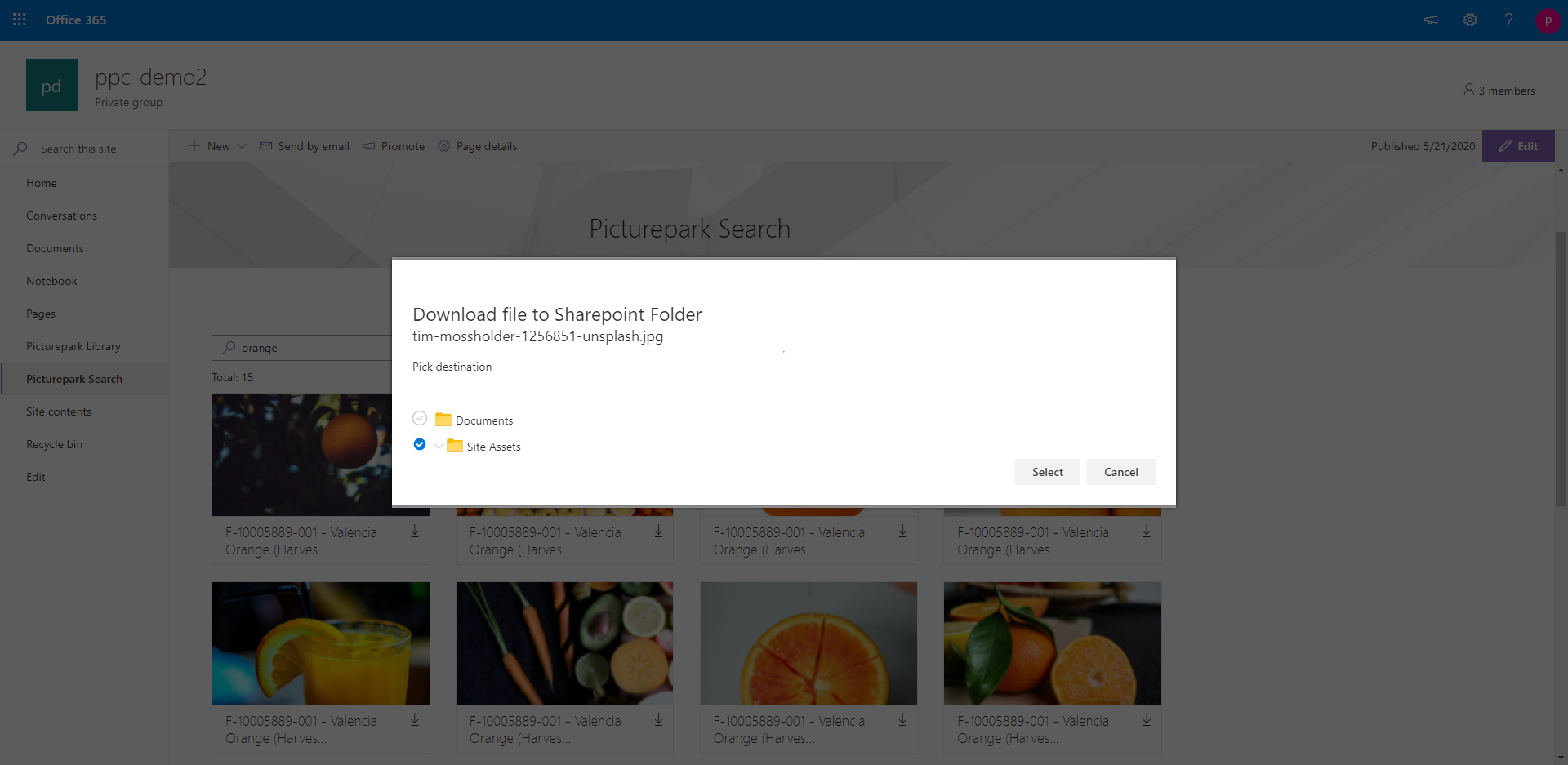This screenshot has height=765, width=1568.
Task: Open the settings gear in header
Action: tap(1470, 20)
